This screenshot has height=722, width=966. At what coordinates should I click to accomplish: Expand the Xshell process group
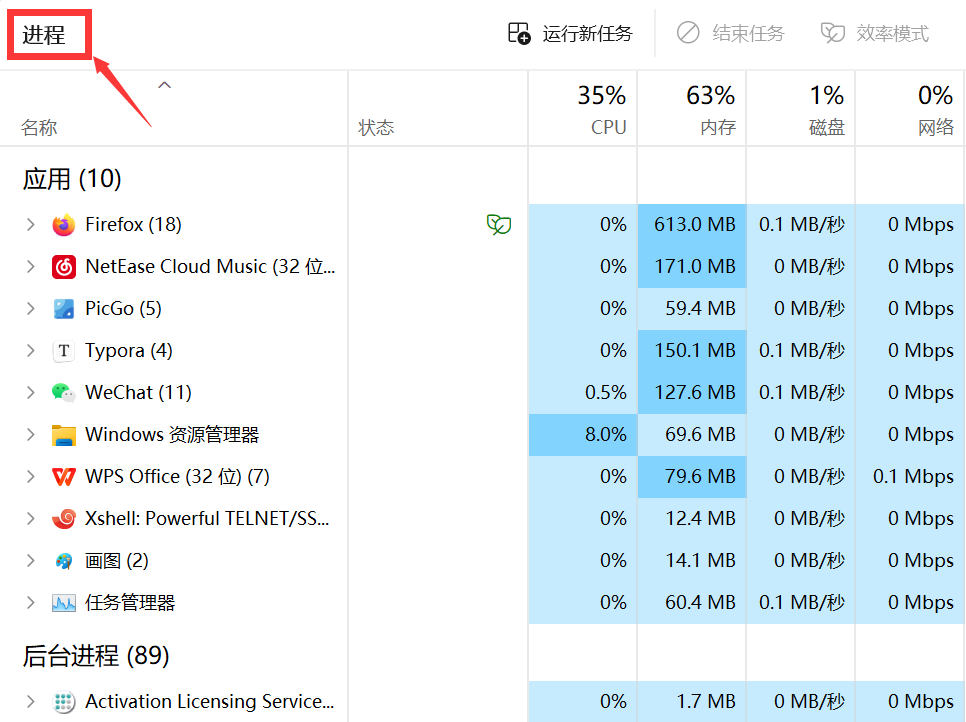pos(30,518)
